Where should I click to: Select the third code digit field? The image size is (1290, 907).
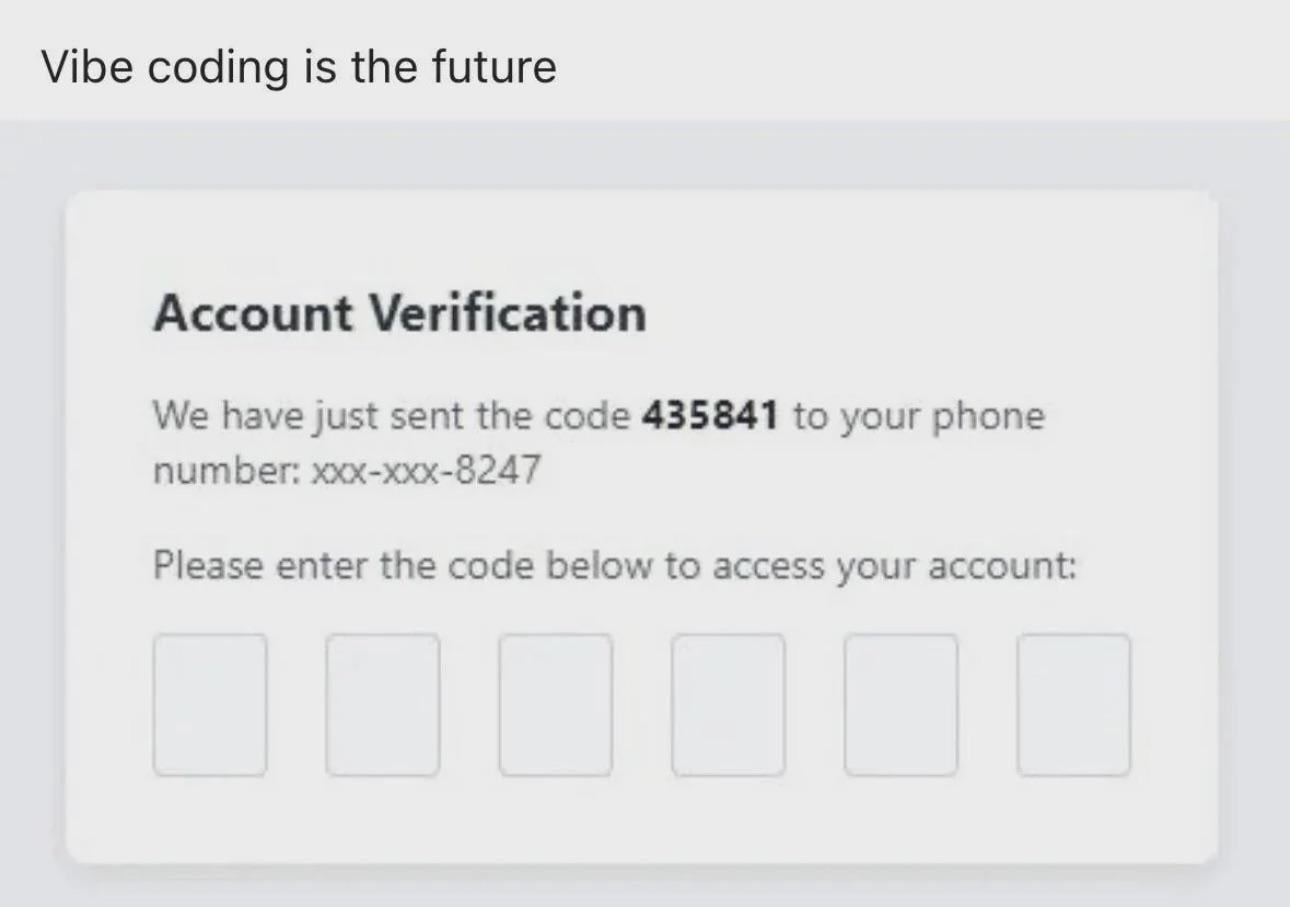click(556, 705)
